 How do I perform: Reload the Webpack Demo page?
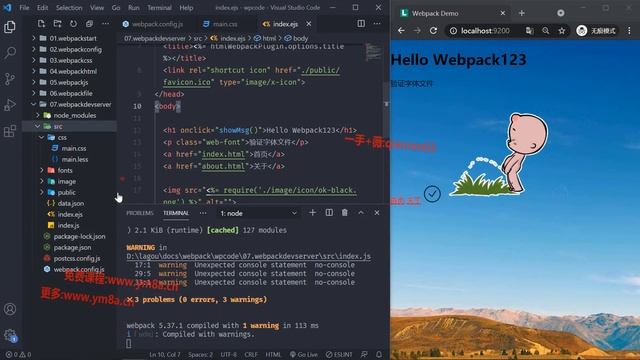click(433, 31)
